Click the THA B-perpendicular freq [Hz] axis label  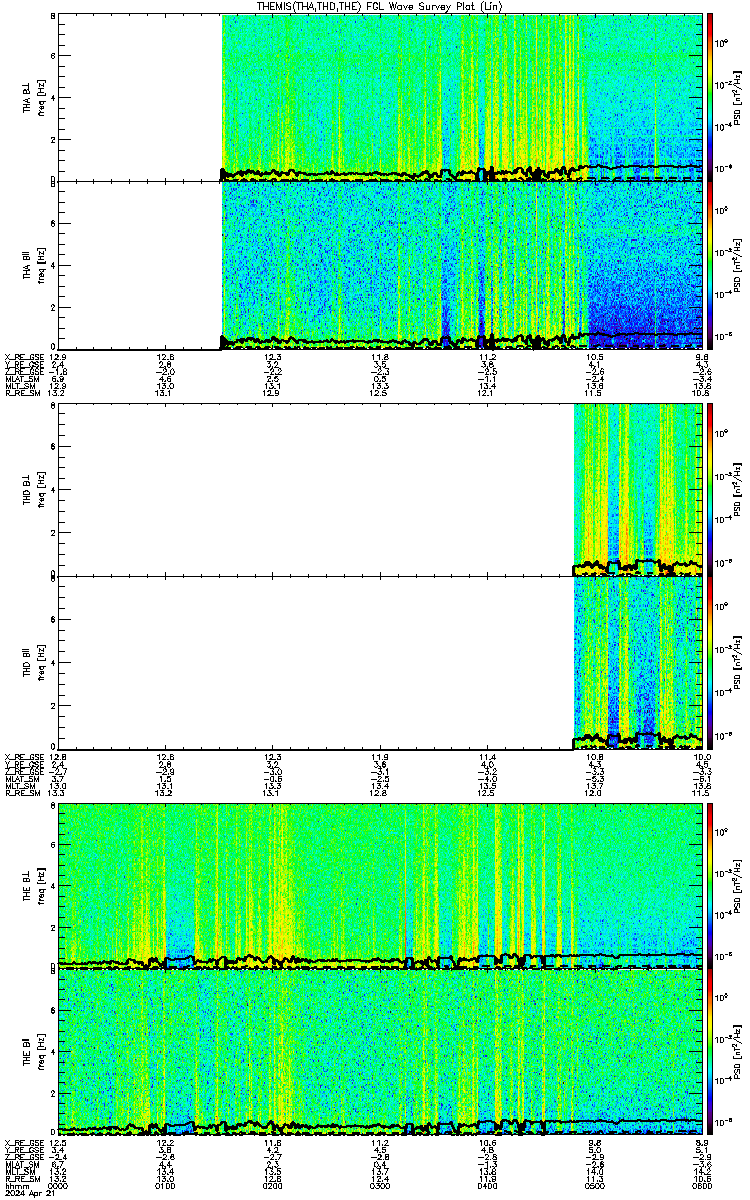click(x=41, y=97)
